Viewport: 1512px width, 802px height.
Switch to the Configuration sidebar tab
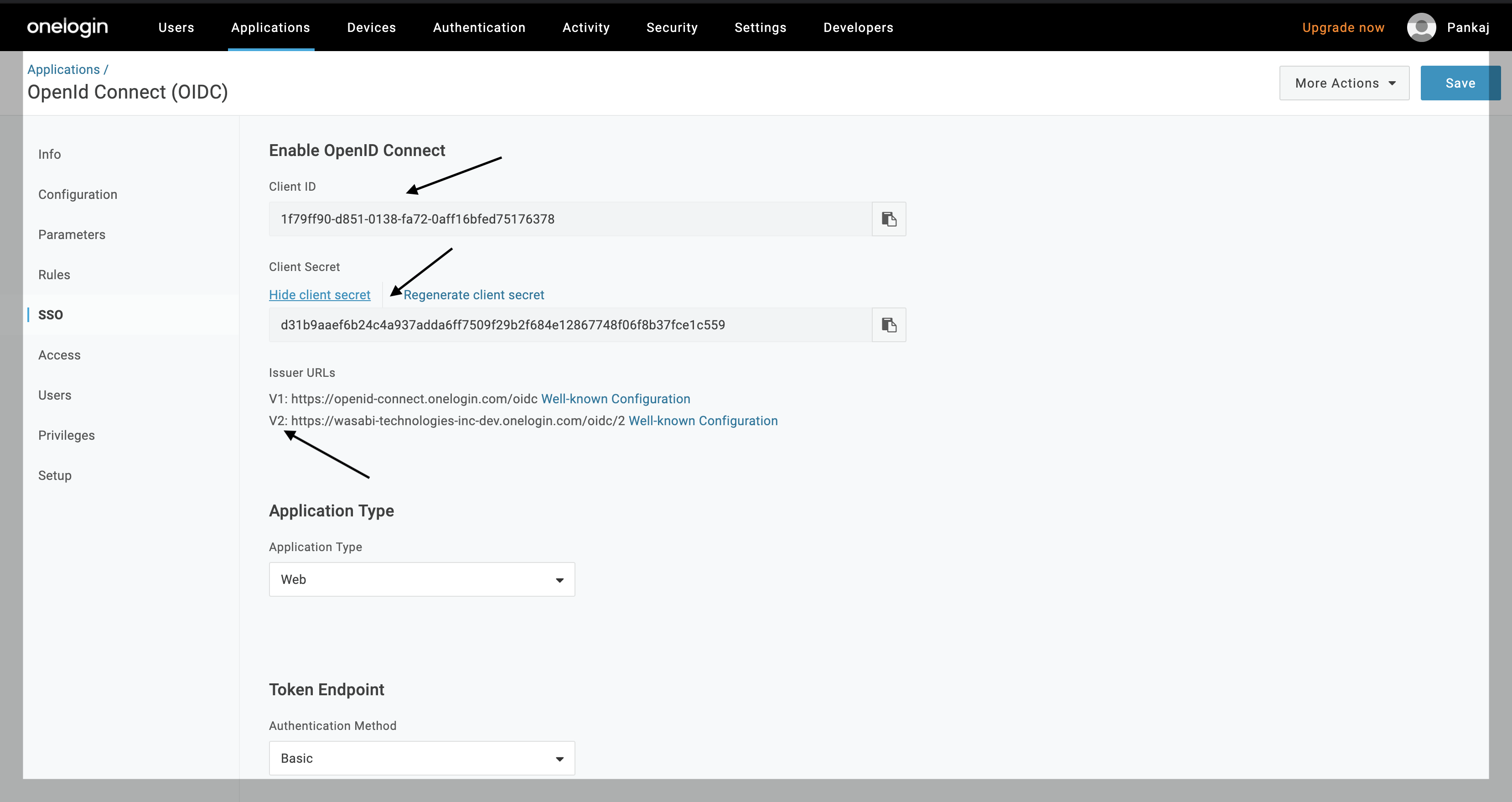pyautogui.click(x=78, y=194)
